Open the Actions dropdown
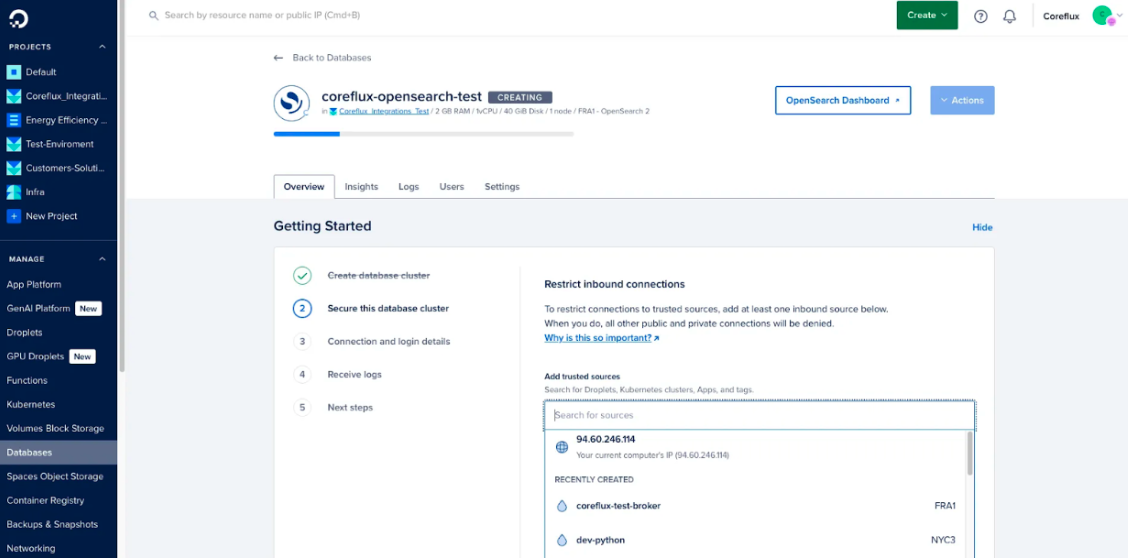The height and width of the screenshot is (558, 1128). pyautogui.click(x=962, y=101)
